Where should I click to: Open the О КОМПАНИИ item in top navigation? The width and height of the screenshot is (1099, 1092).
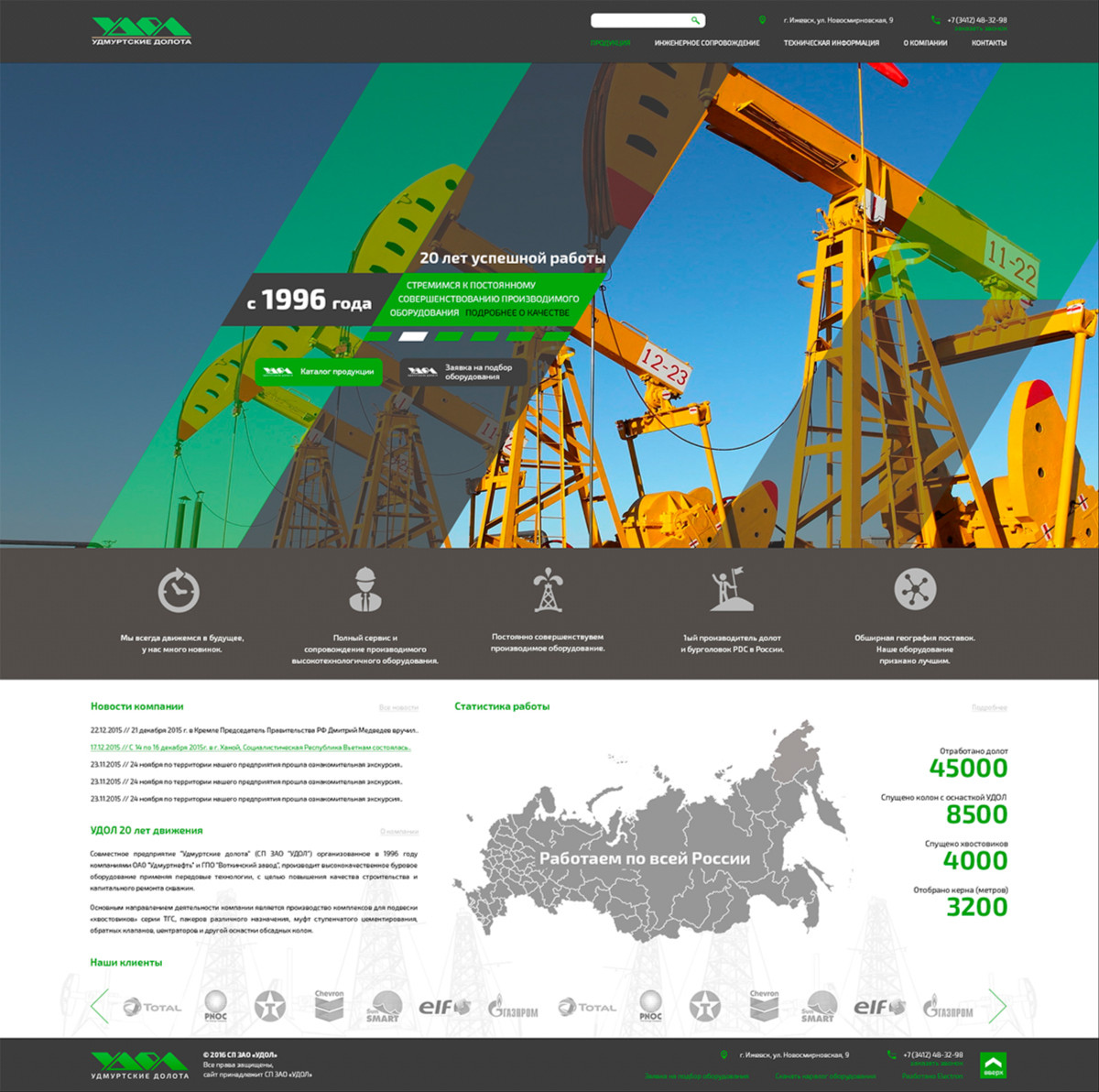click(x=925, y=43)
